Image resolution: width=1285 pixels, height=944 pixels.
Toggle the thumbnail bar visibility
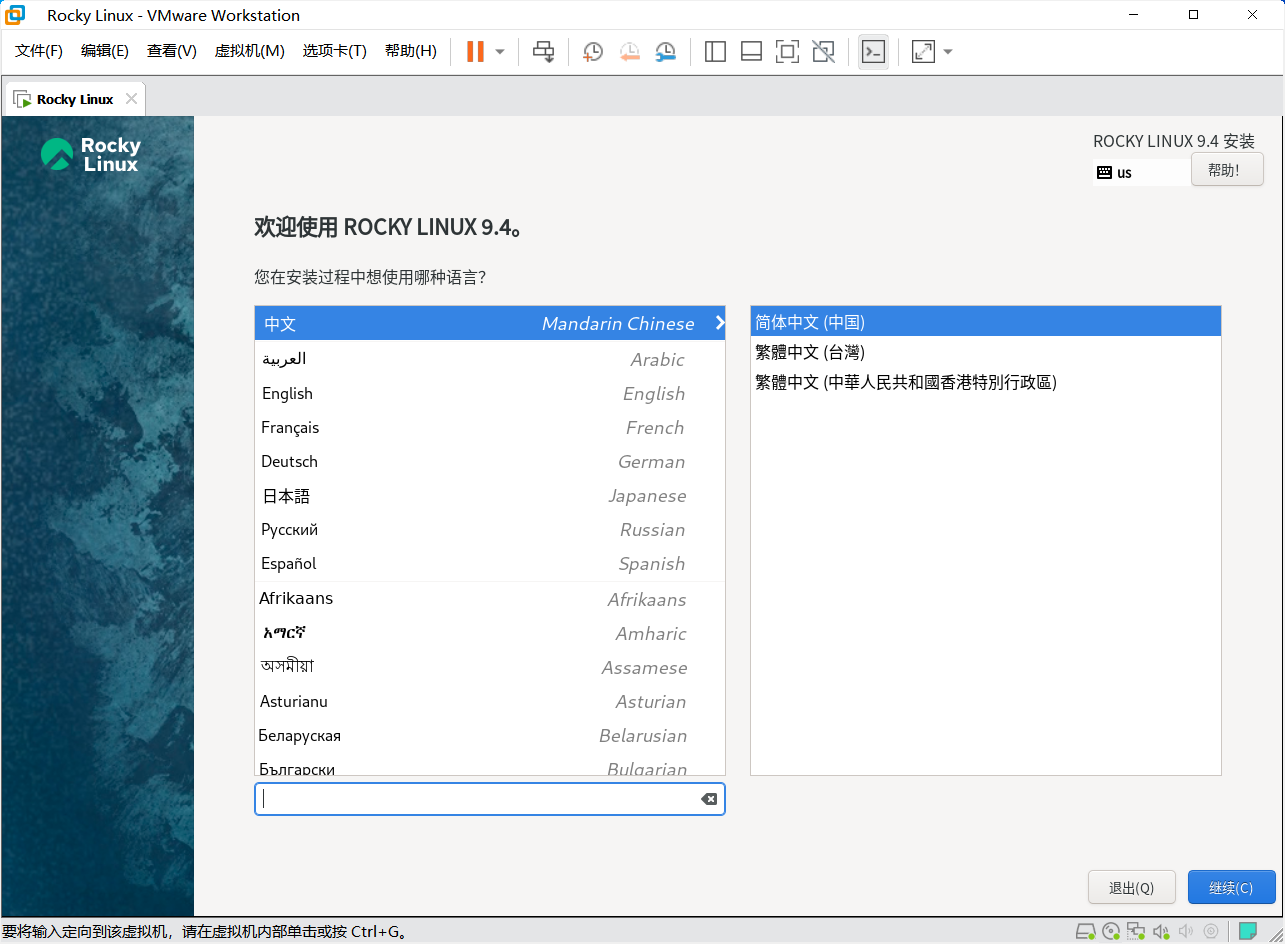(x=751, y=51)
